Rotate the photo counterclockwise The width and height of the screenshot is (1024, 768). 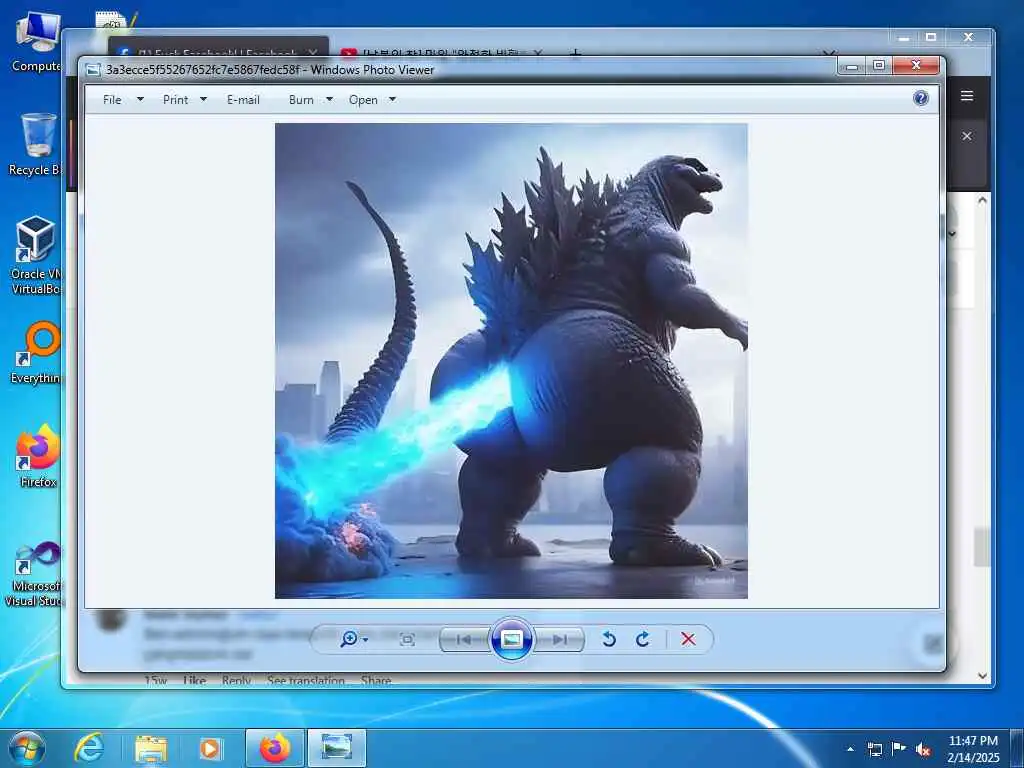[609, 639]
